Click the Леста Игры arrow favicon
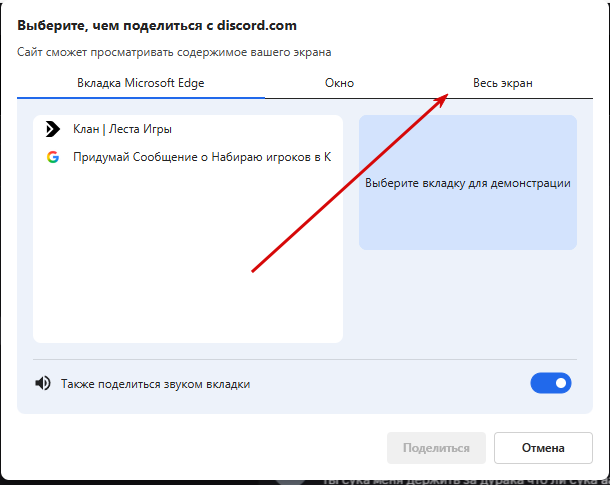Viewport: 610px width, 485px height. pyautogui.click(x=53, y=129)
